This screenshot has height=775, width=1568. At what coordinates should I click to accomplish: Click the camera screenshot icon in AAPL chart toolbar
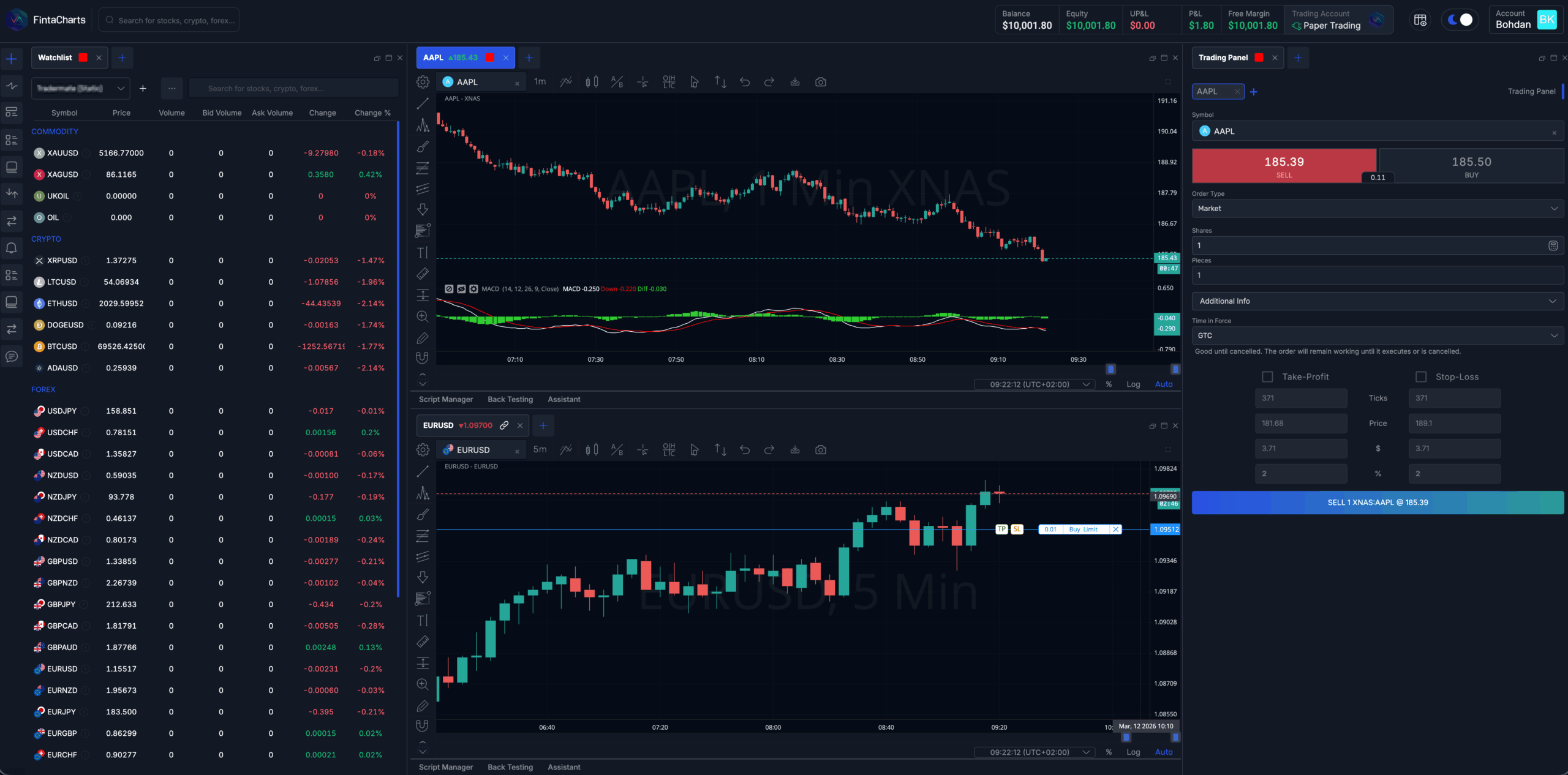pos(821,82)
